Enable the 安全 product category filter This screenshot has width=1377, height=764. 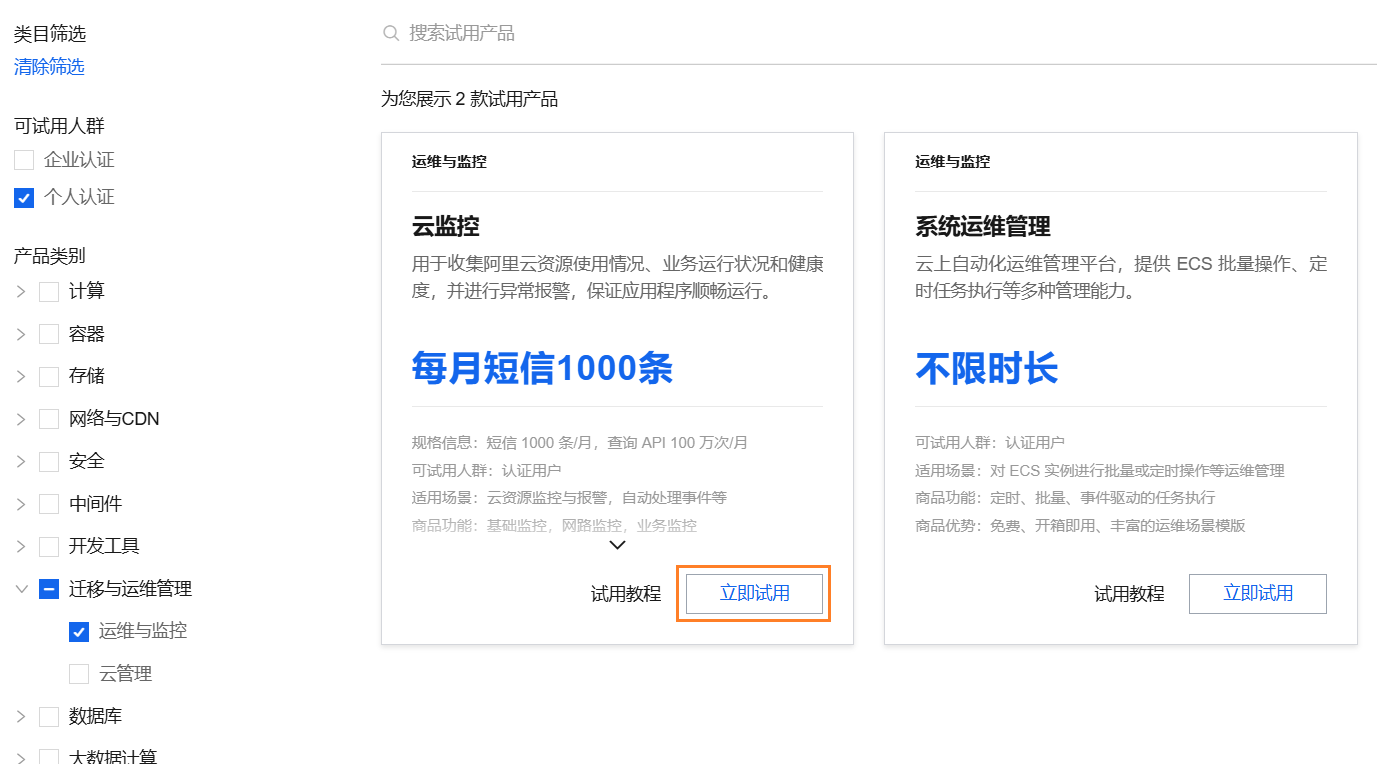coord(48,460)
